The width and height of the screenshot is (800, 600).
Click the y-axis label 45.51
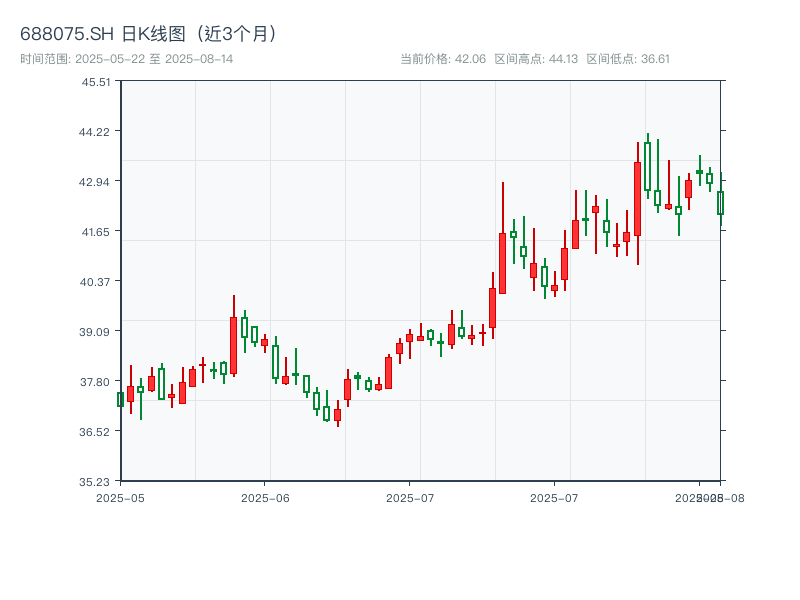[96, 82]
